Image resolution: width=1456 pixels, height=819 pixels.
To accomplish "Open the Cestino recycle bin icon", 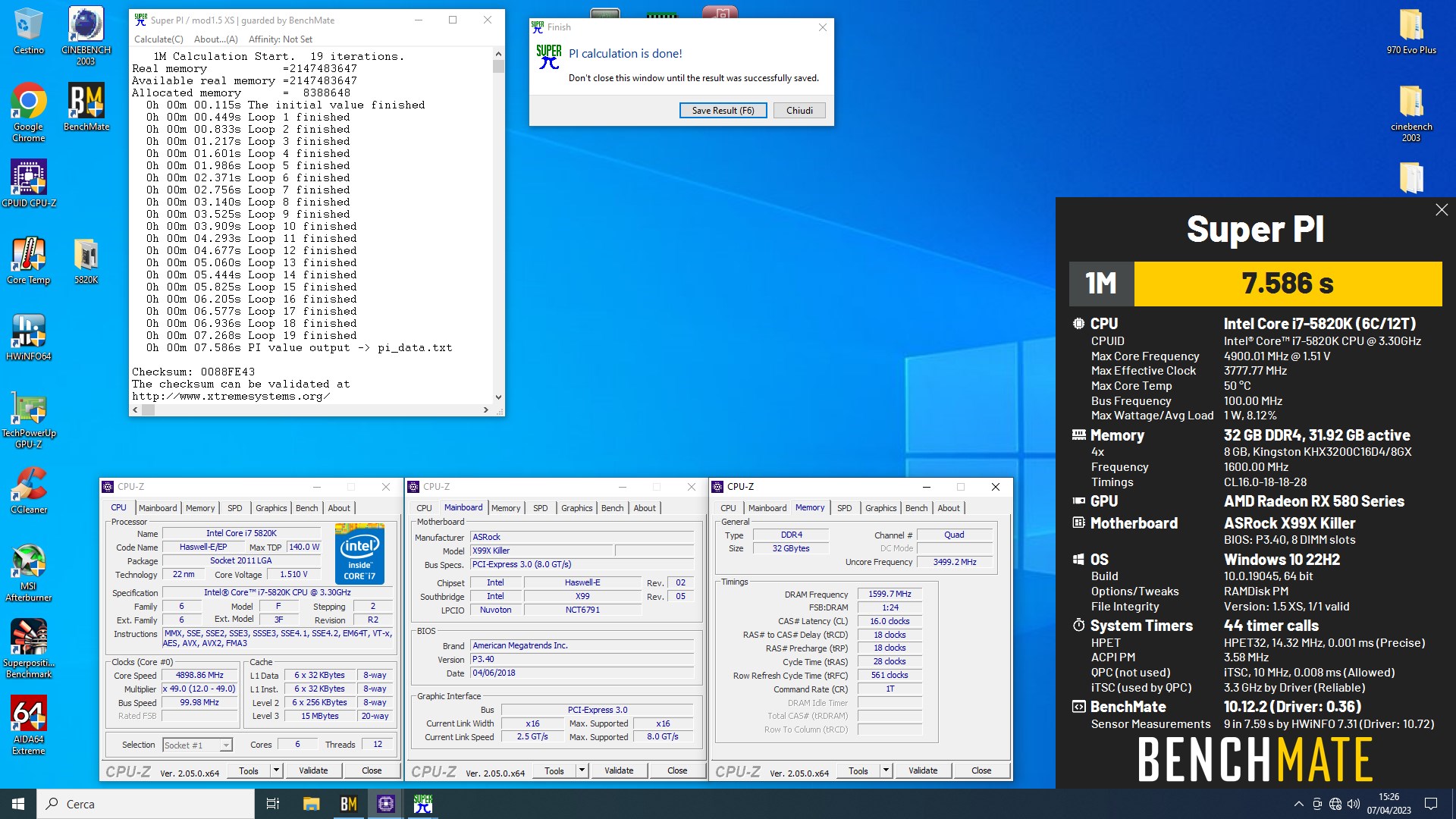I will pos(29,31).
